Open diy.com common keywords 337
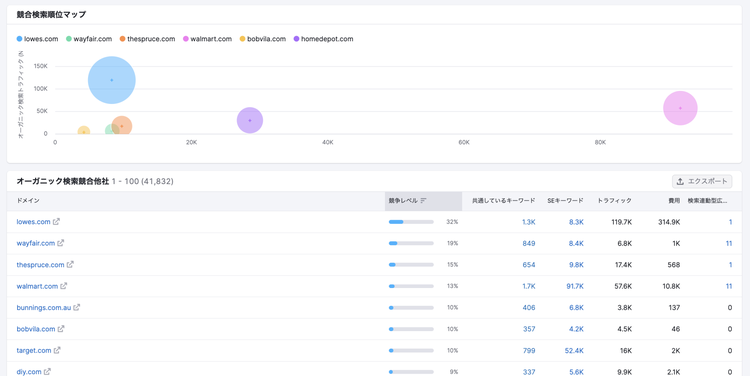Screen dimensions: 750x376 529,372
